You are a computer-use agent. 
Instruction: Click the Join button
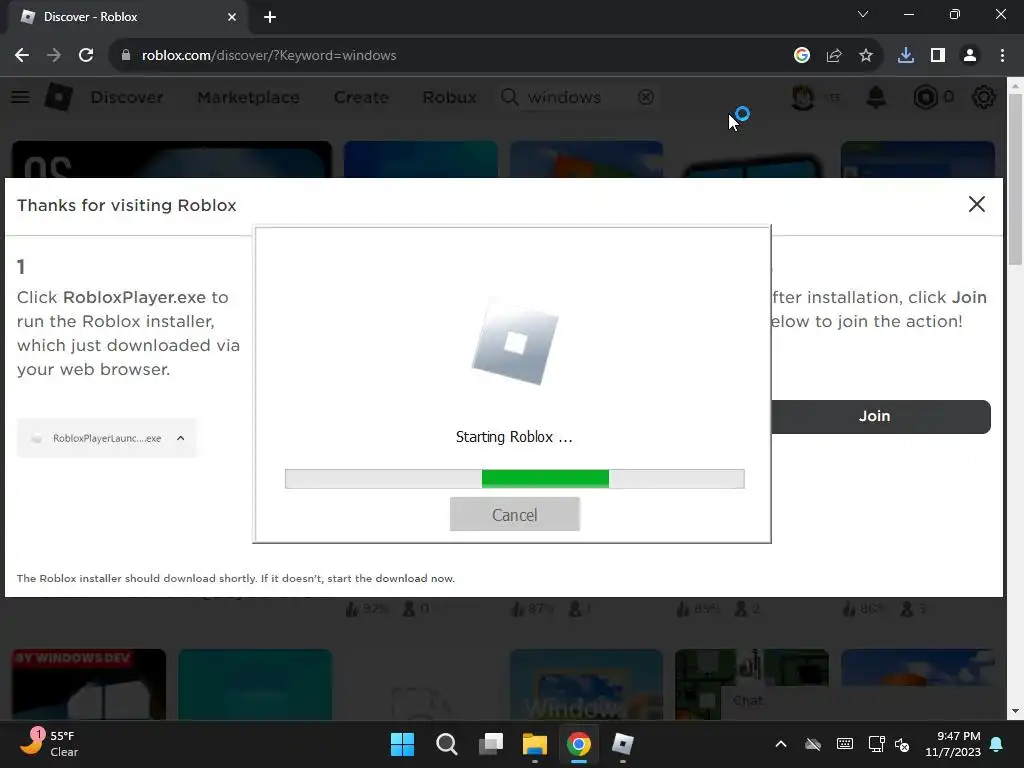tap(880, 417)
